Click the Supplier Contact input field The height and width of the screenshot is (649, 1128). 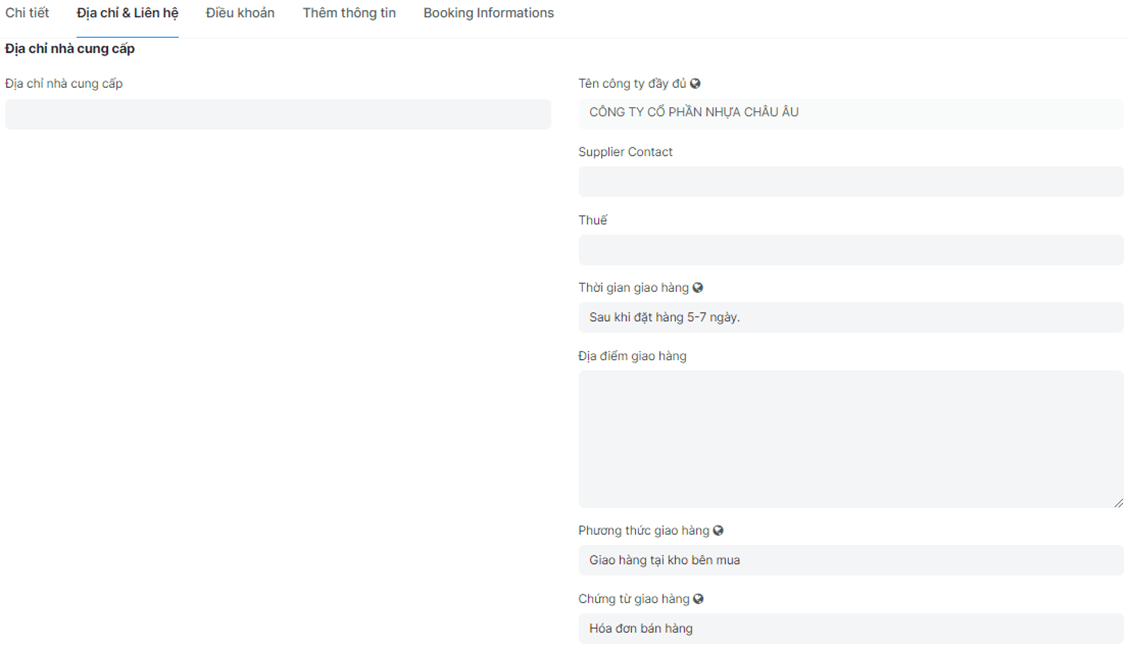850,181
